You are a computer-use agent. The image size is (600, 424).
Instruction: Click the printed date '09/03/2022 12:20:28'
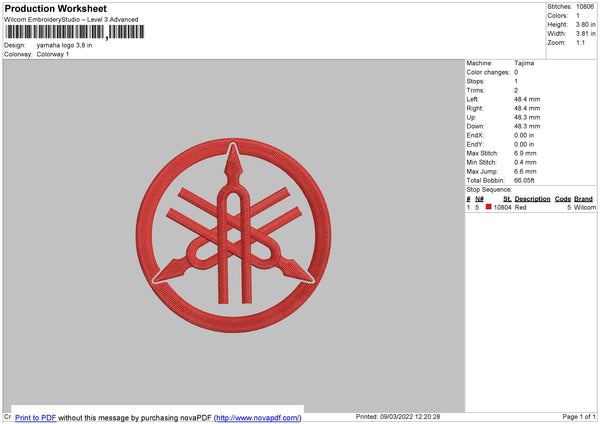(409, 416)
